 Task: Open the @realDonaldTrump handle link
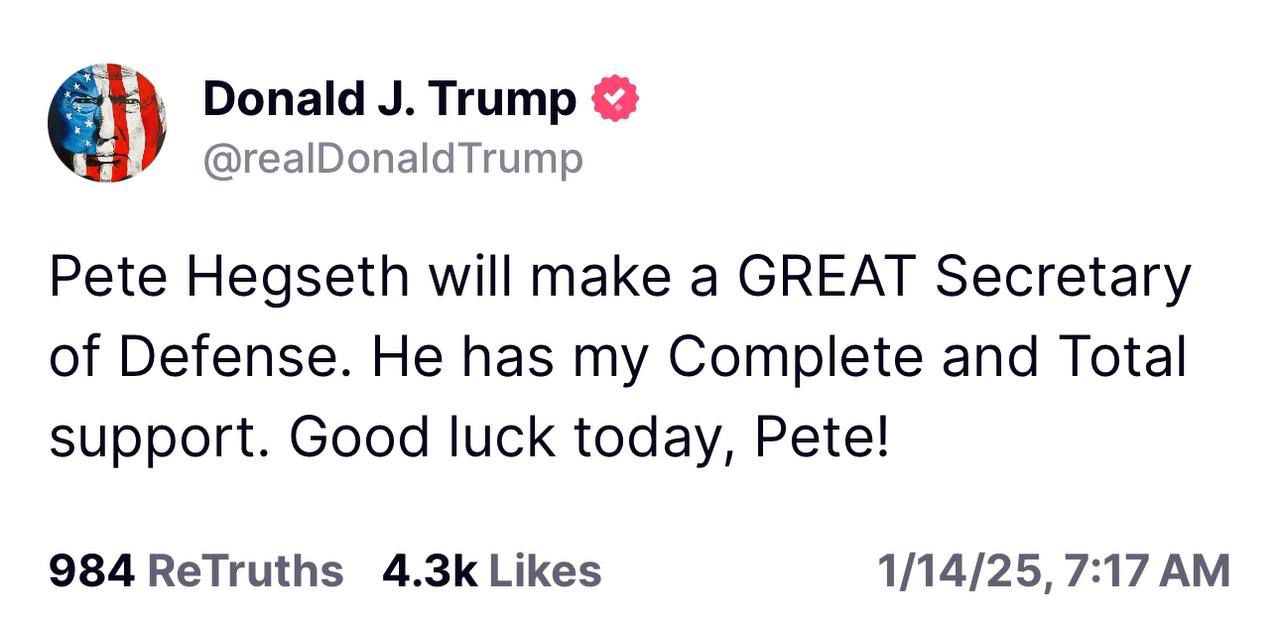392,159
